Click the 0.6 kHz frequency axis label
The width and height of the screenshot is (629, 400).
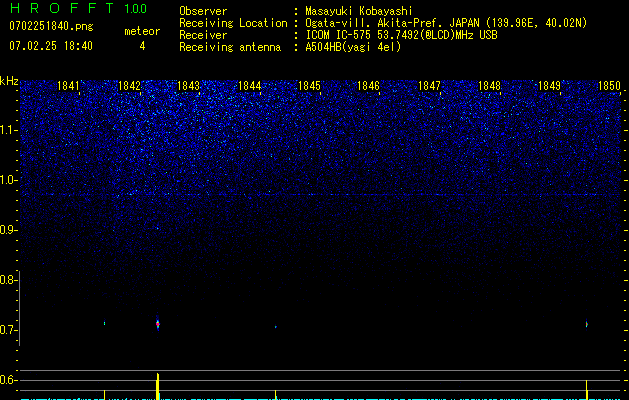(x=7, y=380)
